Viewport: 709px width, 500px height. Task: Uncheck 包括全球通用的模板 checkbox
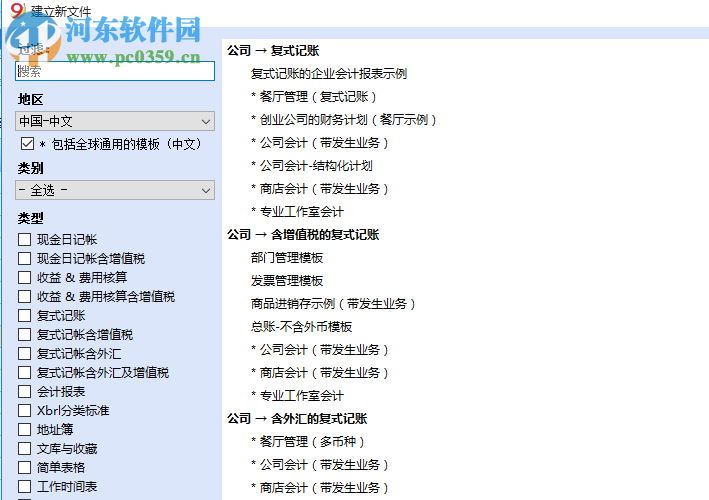click(27, 144)
